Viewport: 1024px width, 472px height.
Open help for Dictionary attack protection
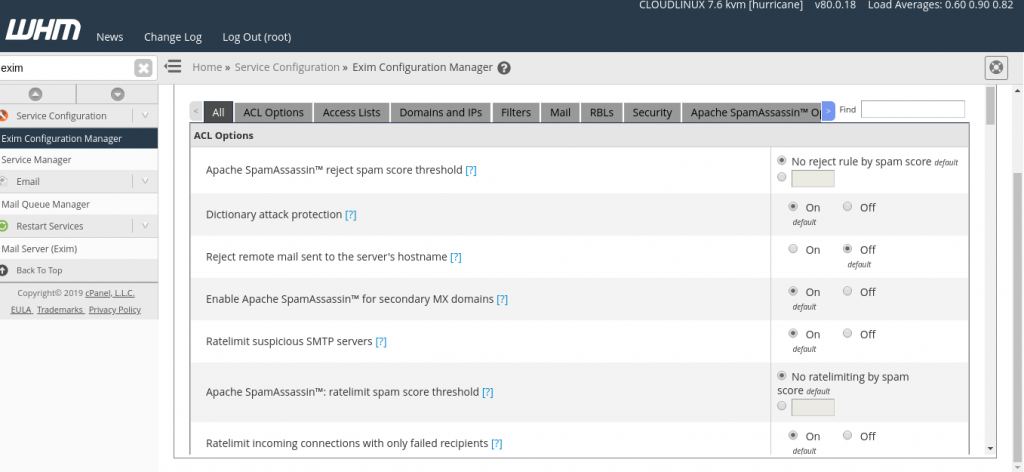pyautogui.click(x=351, y=215)
